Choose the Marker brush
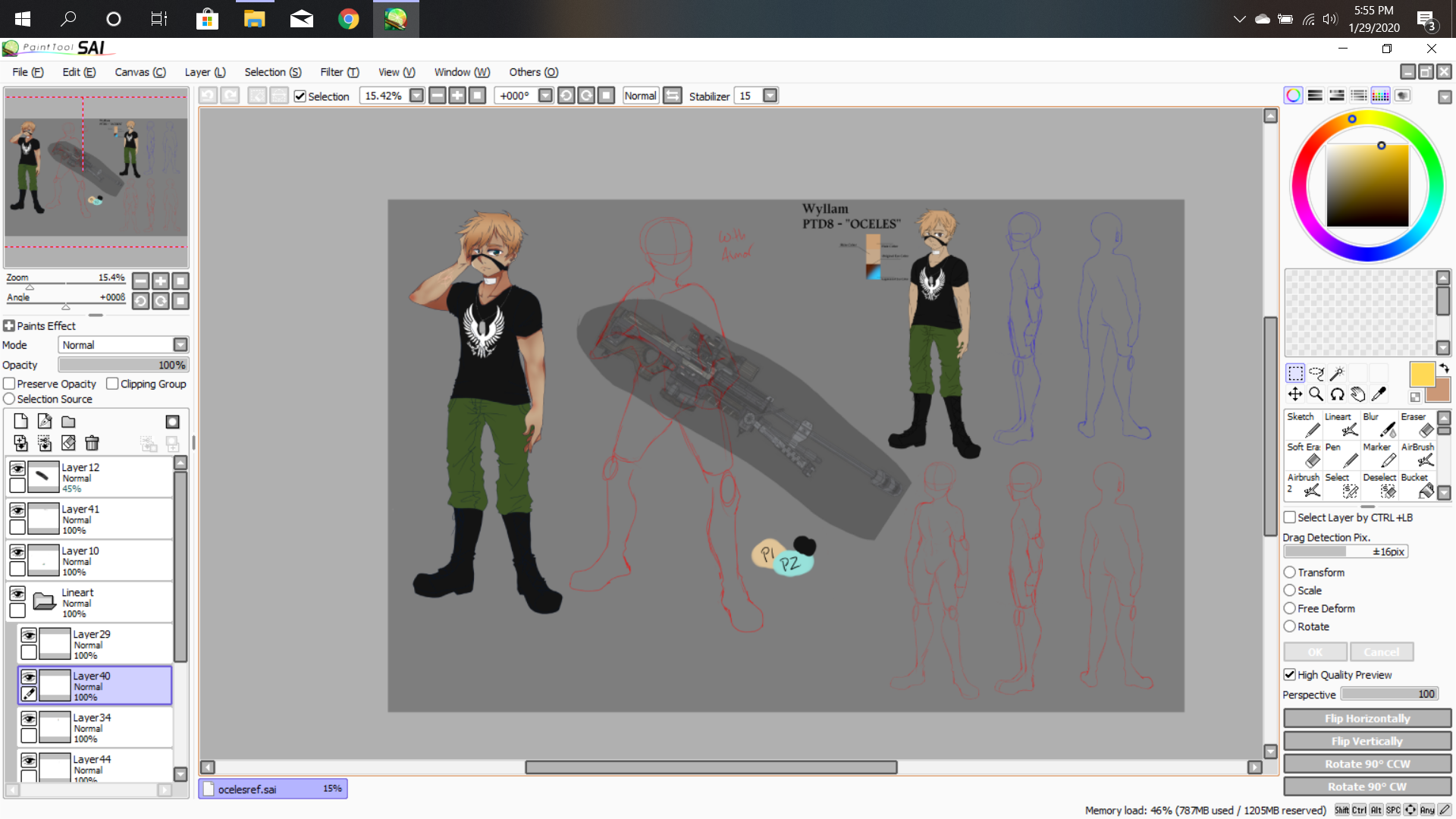This screenshot has width=1456, height=819. coord(1379,456)
